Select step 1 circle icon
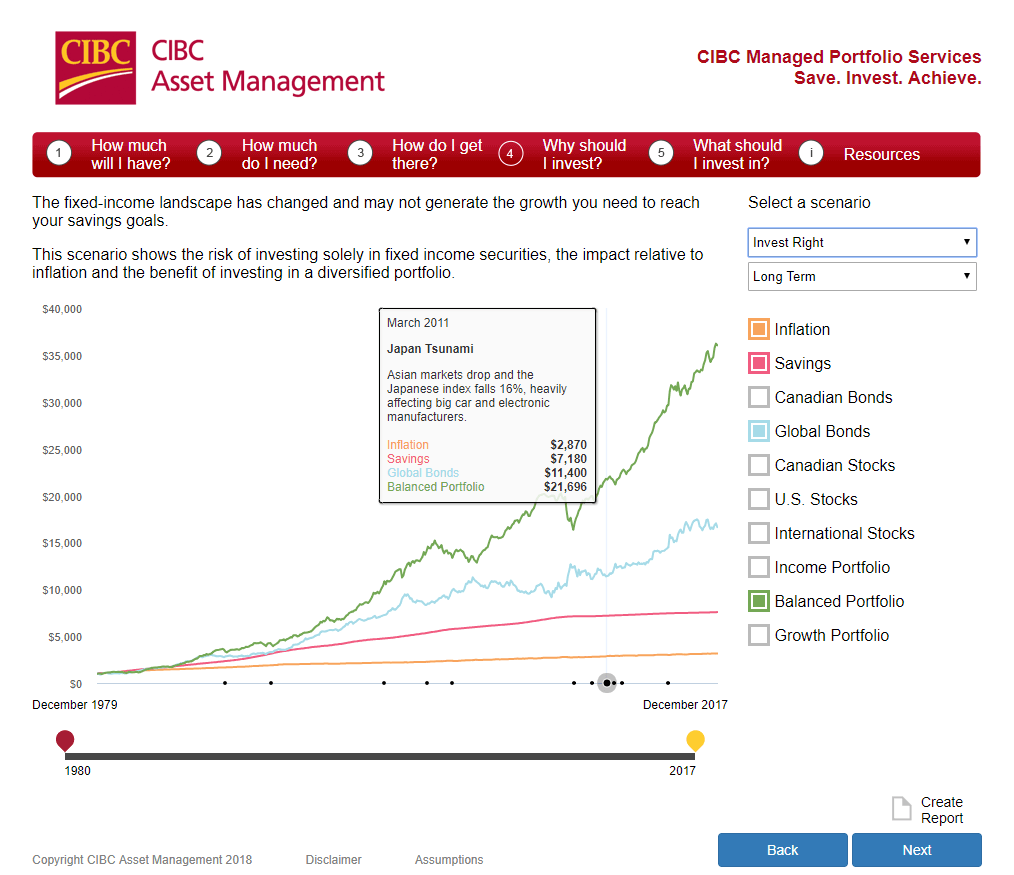The width and height of the screenshot is (1014, 875). 59,153
